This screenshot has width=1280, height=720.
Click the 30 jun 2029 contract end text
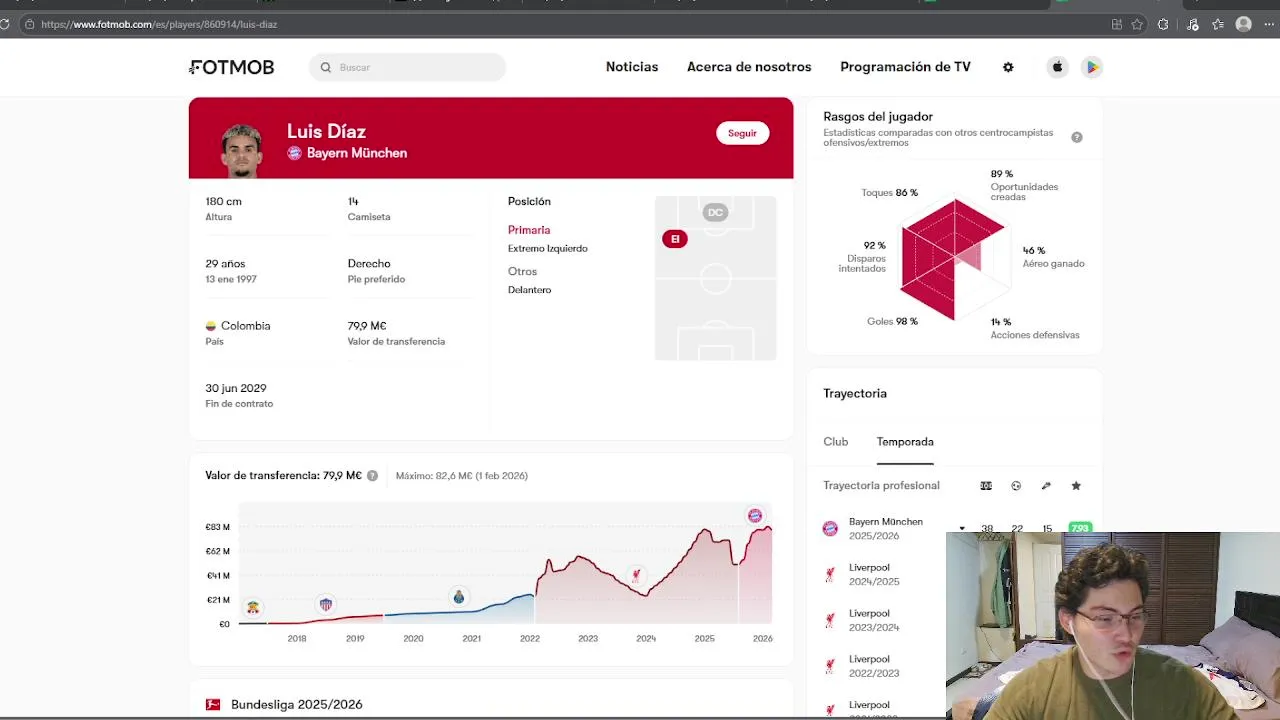236,388
